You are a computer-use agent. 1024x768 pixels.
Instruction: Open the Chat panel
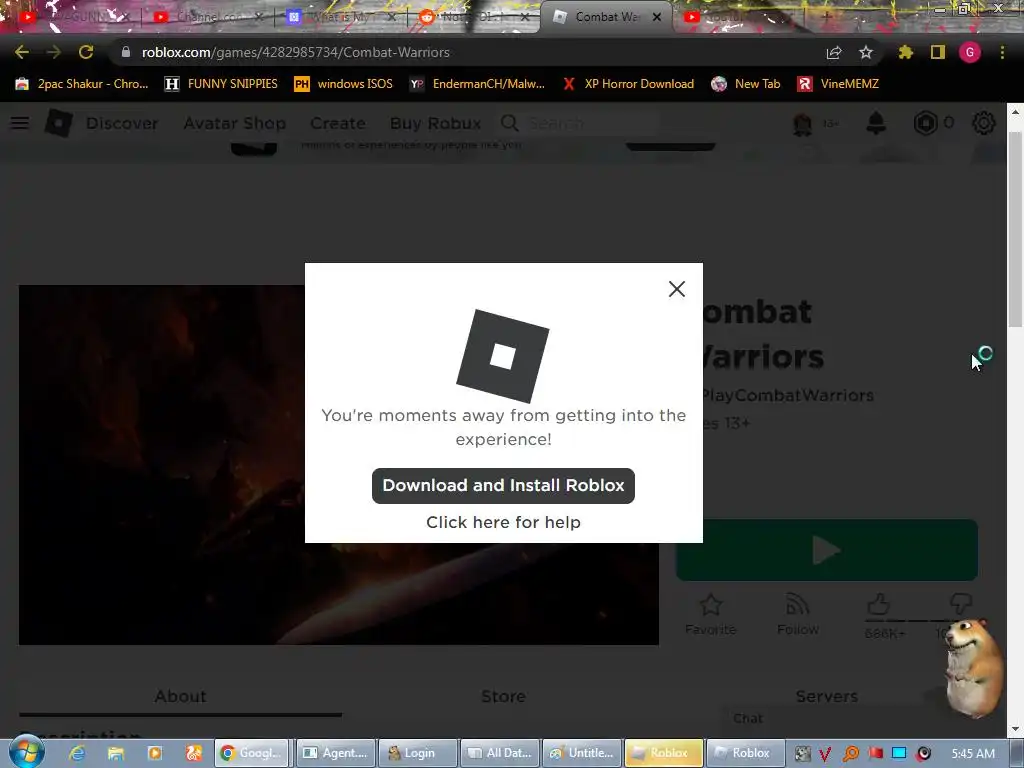click(x=748, y=718)
